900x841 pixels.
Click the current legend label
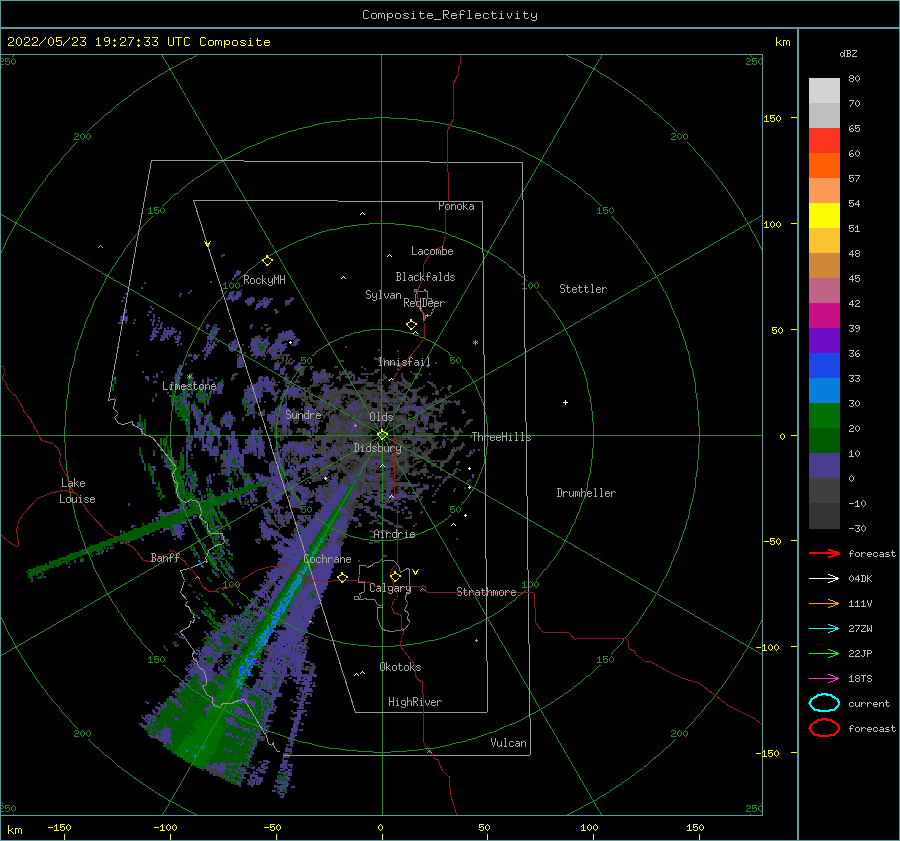[869, 703]
